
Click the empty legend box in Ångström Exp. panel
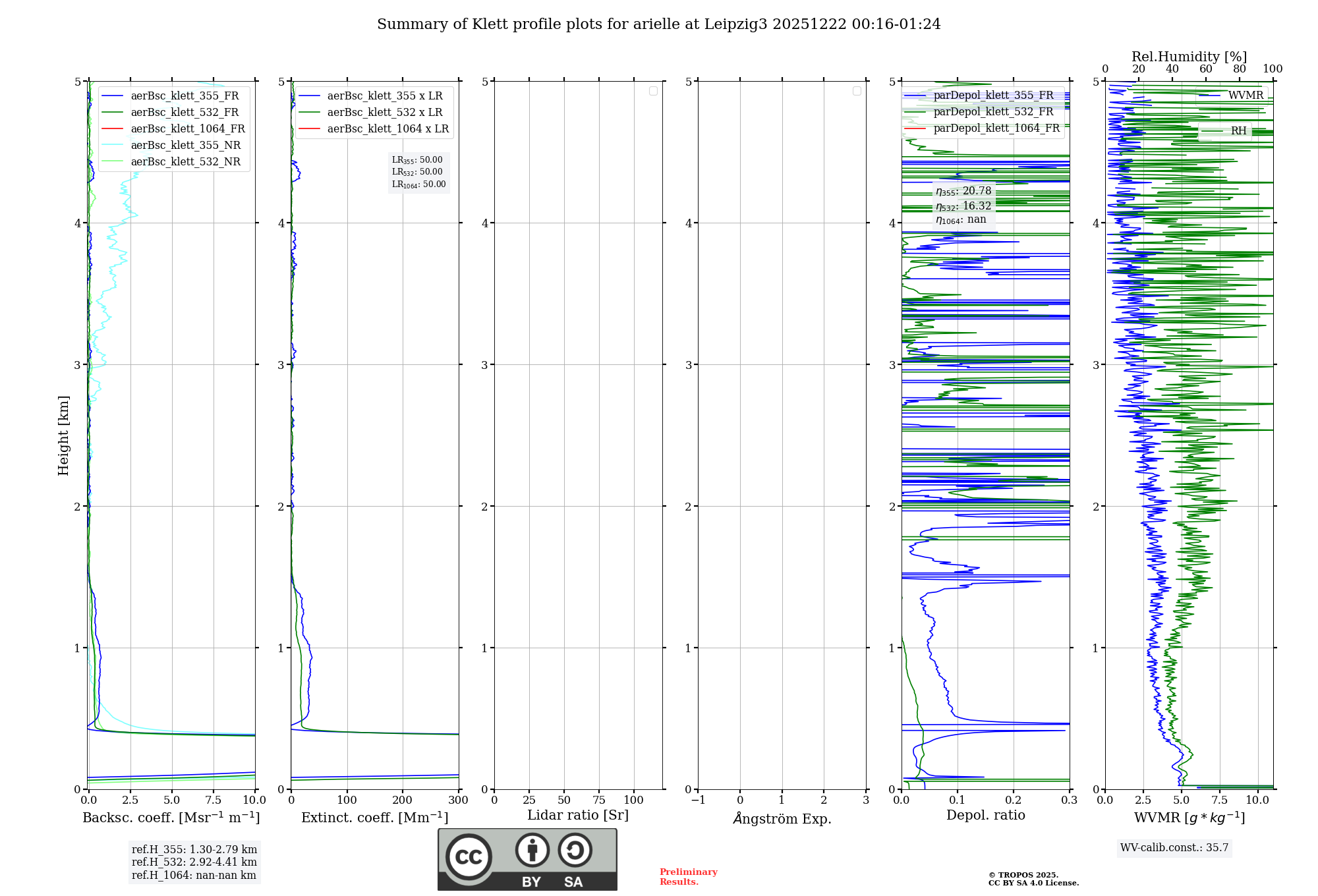(x=857, y=91)
